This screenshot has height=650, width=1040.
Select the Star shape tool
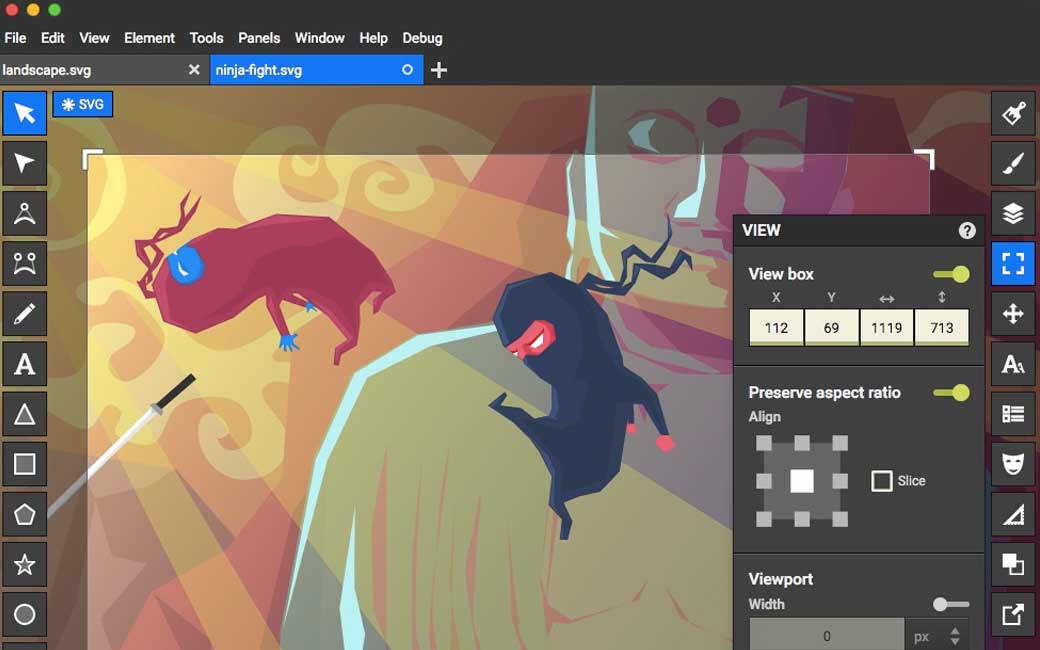(x=24, y=565)
